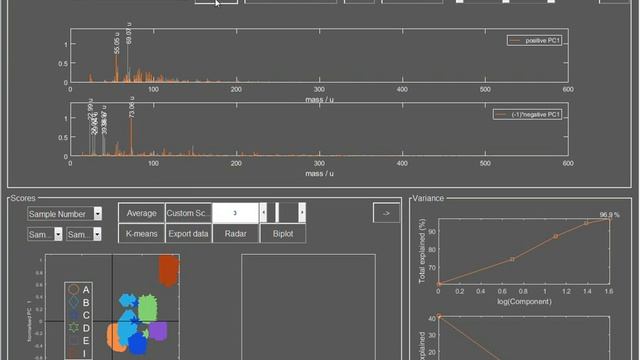Click legend label E in scores plot
640x360 pixels.
tap(86, 340)
